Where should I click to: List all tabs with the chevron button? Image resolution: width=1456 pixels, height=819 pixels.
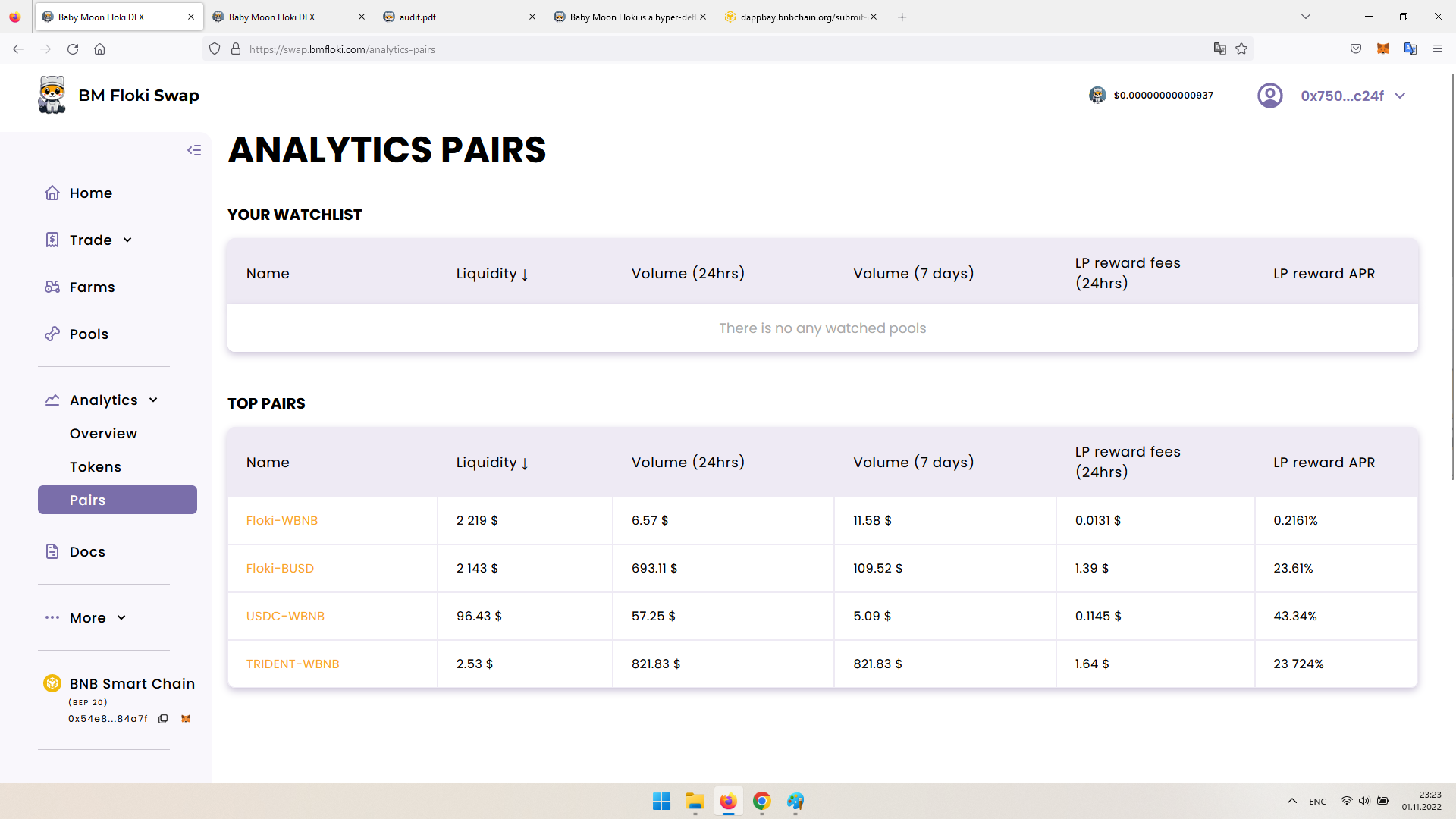click(x=1306, y=17)
